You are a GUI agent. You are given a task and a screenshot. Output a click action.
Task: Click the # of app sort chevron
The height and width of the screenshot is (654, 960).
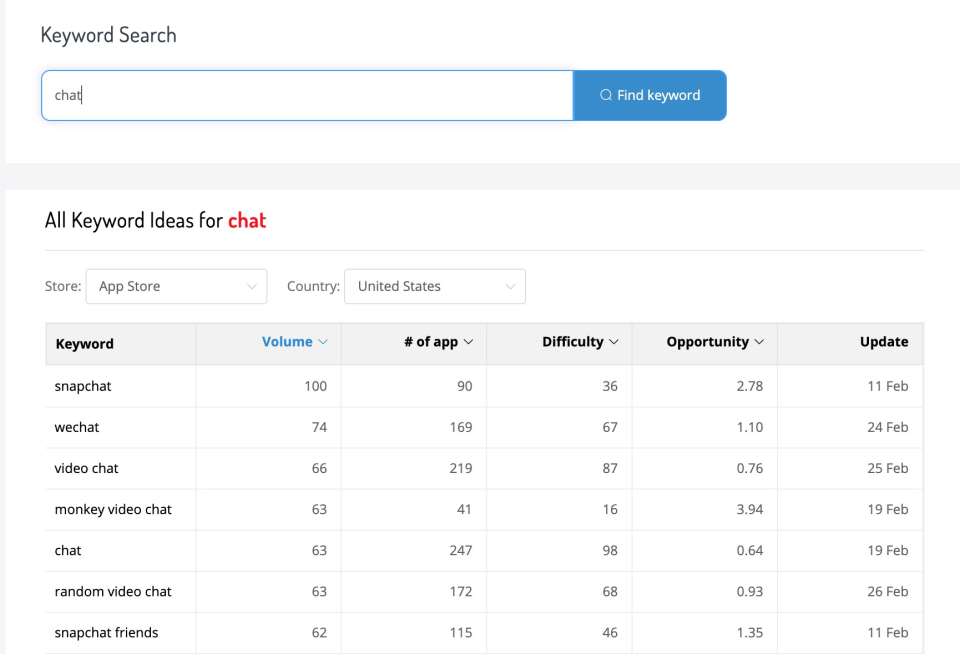tap(468, 342)
